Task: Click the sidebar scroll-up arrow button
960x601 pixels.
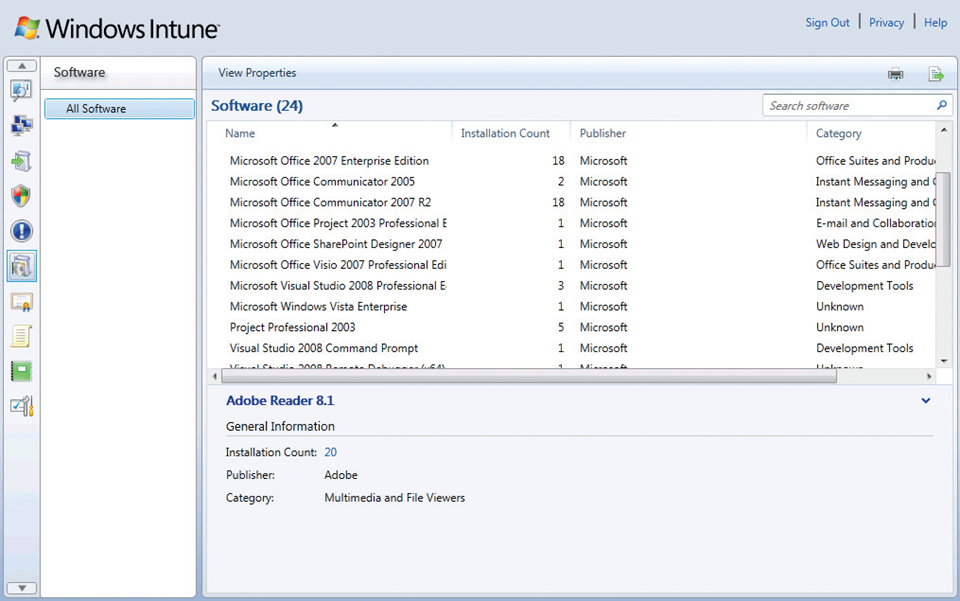Action: pos(21,65)
